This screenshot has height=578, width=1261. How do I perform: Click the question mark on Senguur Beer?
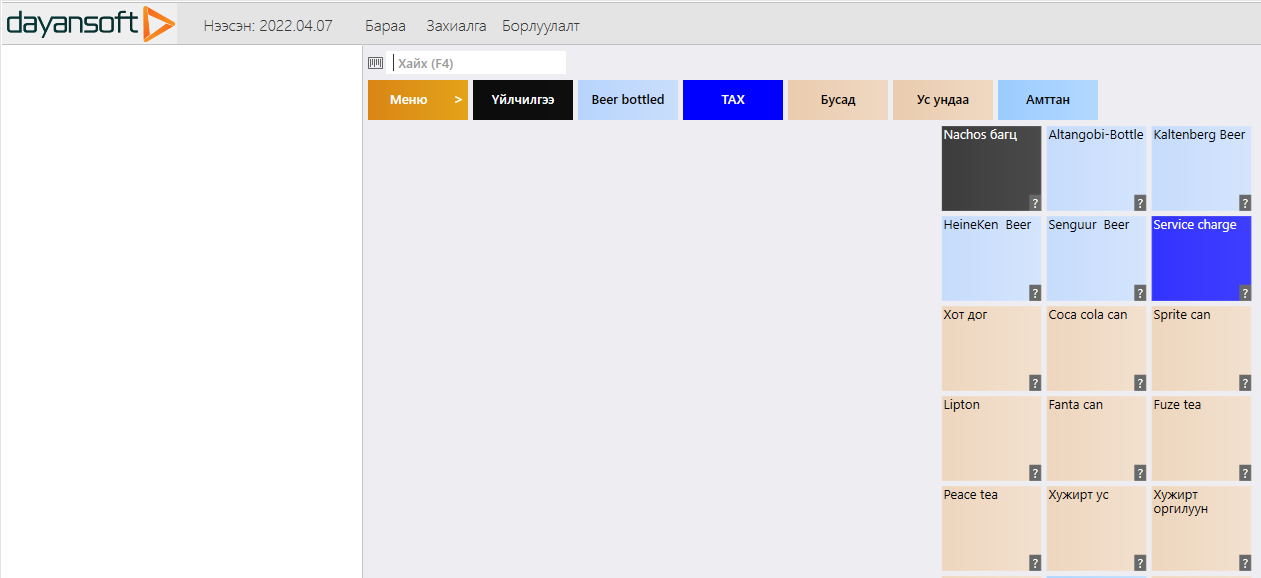click(x=1140, y=293)
